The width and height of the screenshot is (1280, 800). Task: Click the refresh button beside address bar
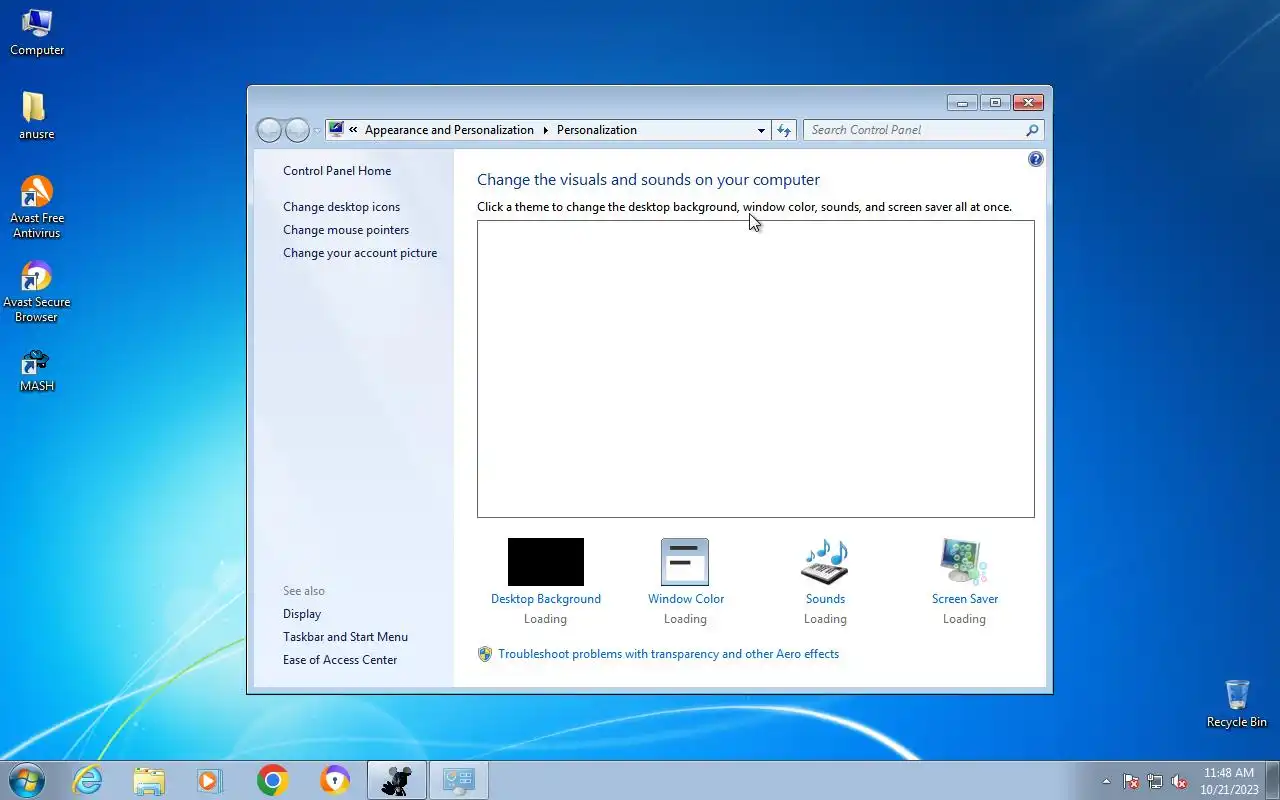point(784,130)
